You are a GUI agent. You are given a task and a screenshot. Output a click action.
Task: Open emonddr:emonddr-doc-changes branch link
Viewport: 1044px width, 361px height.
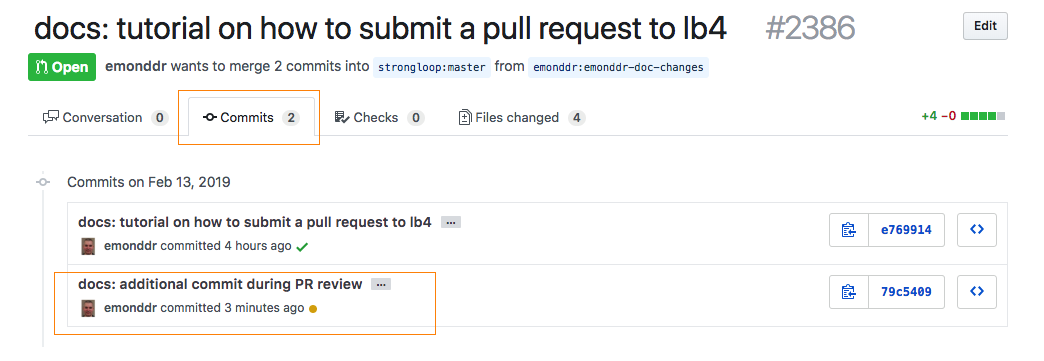click(618, 68)
